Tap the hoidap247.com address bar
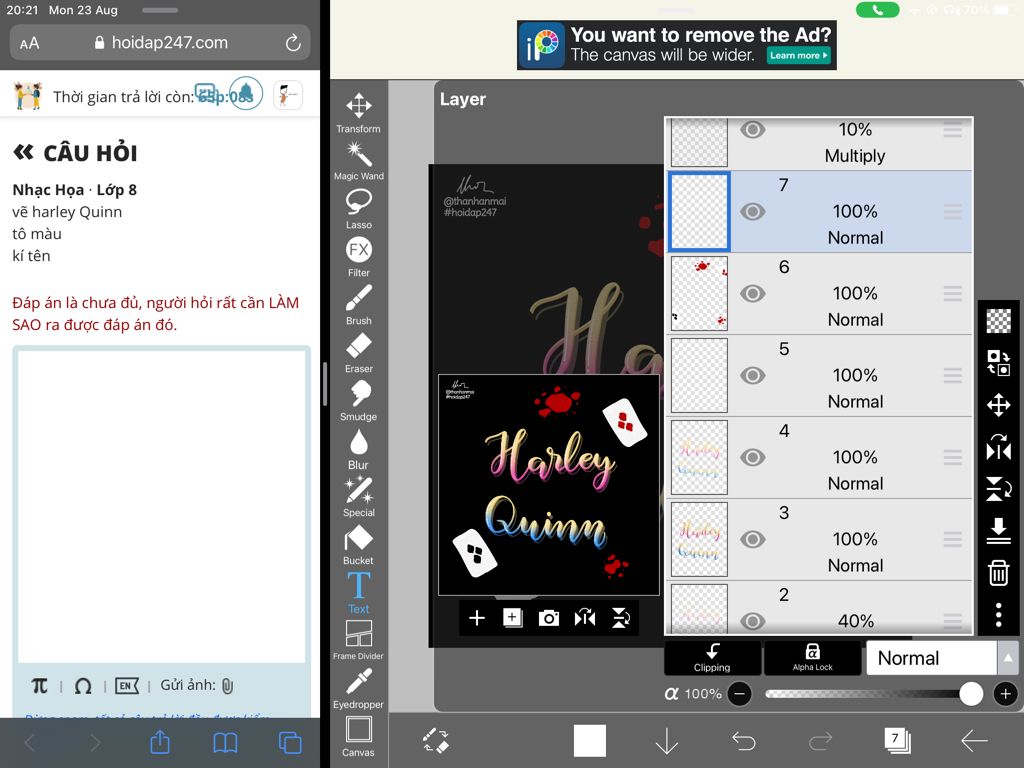 (x=160, y=43)
